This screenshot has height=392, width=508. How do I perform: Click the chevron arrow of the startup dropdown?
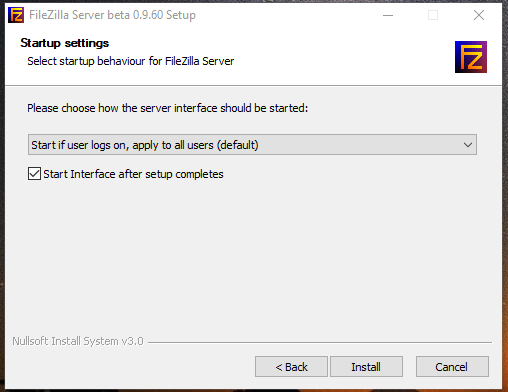[468, 145]
